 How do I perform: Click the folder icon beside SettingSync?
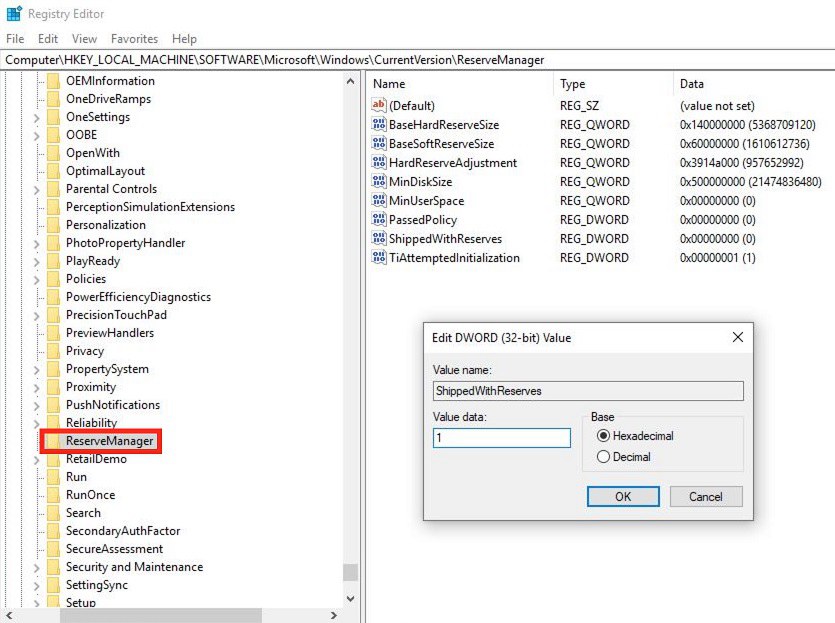coord(52,584)
